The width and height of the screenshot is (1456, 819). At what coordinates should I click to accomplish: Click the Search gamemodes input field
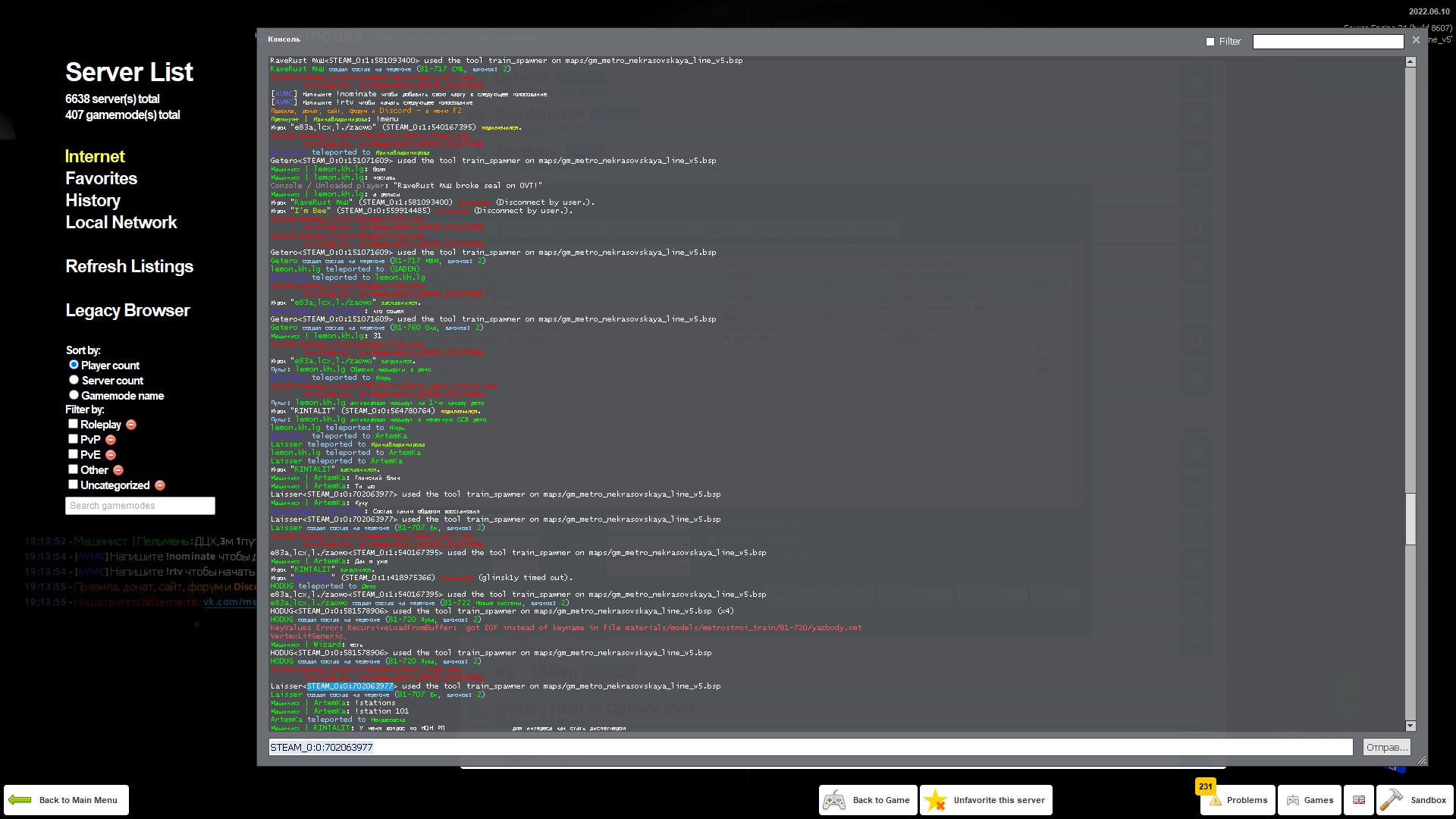click(140, 506)
